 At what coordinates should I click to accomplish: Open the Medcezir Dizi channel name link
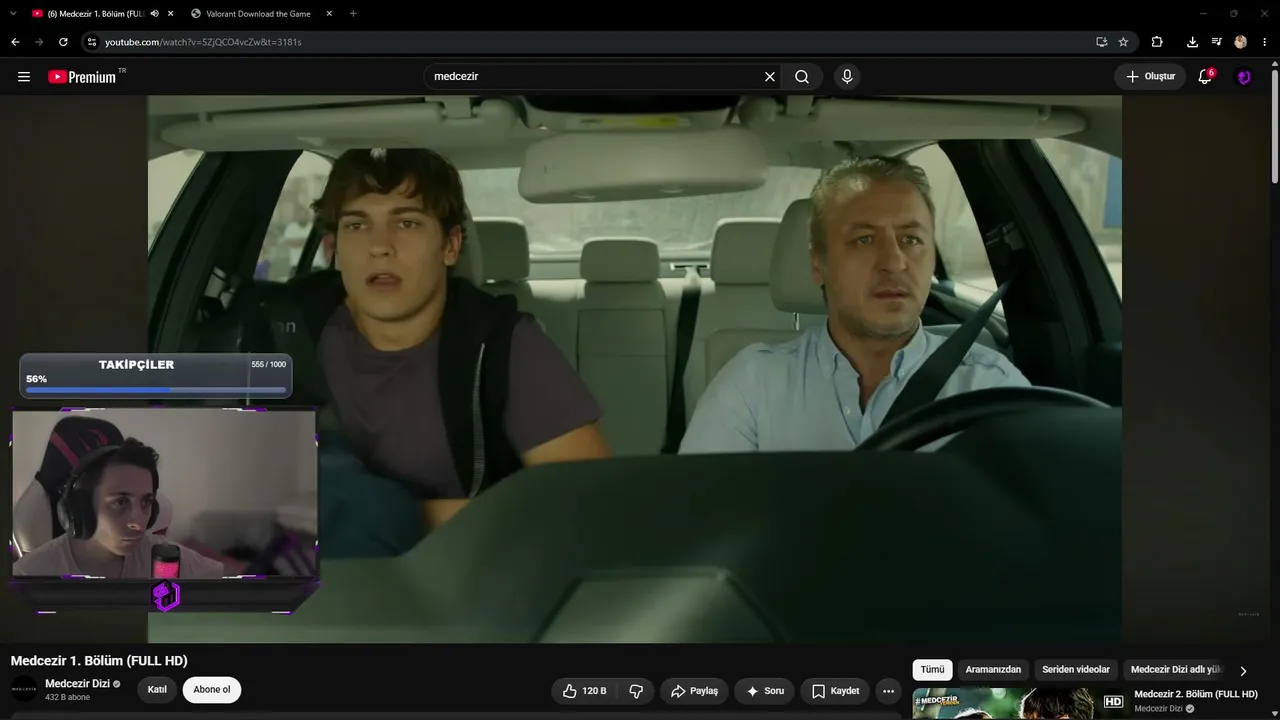tap(77, 684)
